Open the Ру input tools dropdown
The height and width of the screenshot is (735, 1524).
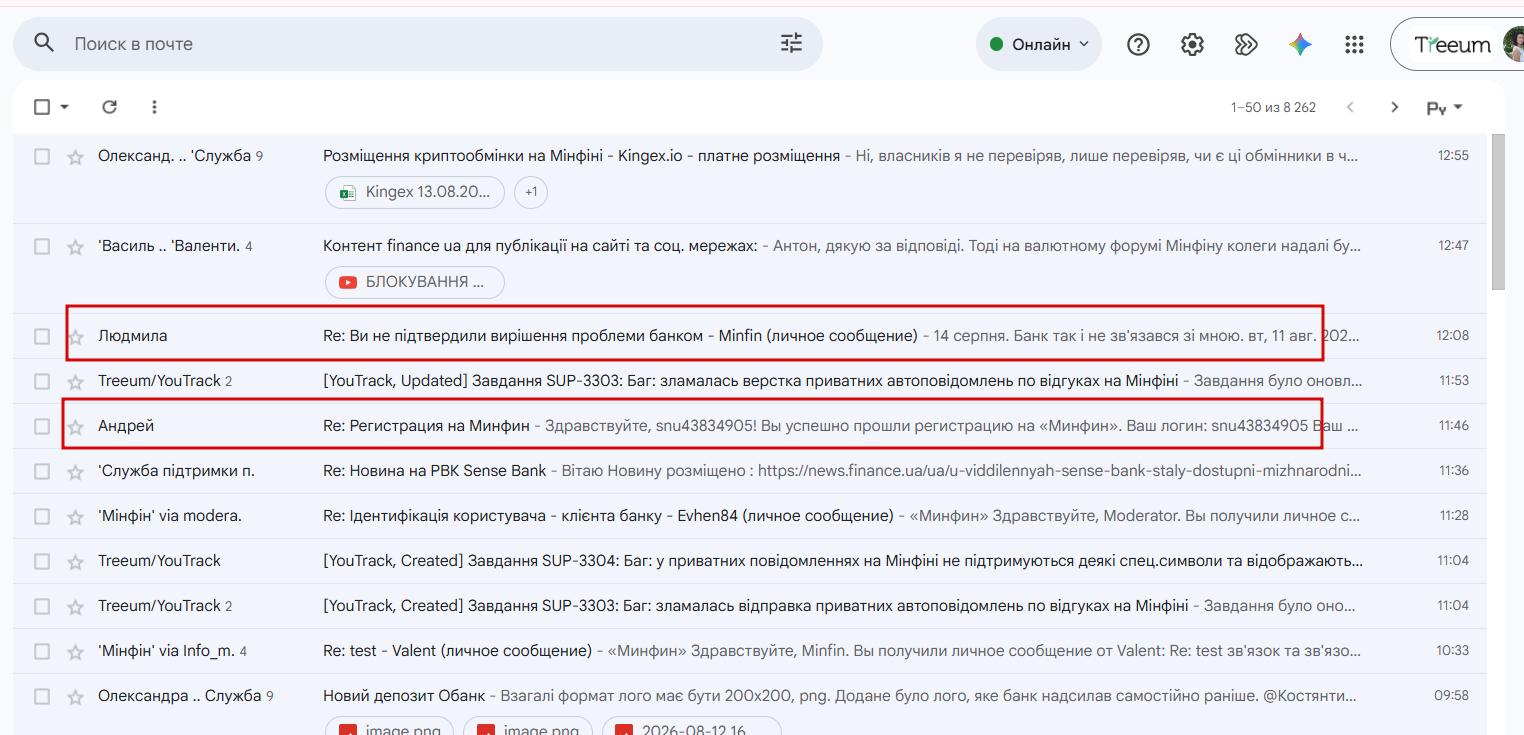[x=1444, y=108]
